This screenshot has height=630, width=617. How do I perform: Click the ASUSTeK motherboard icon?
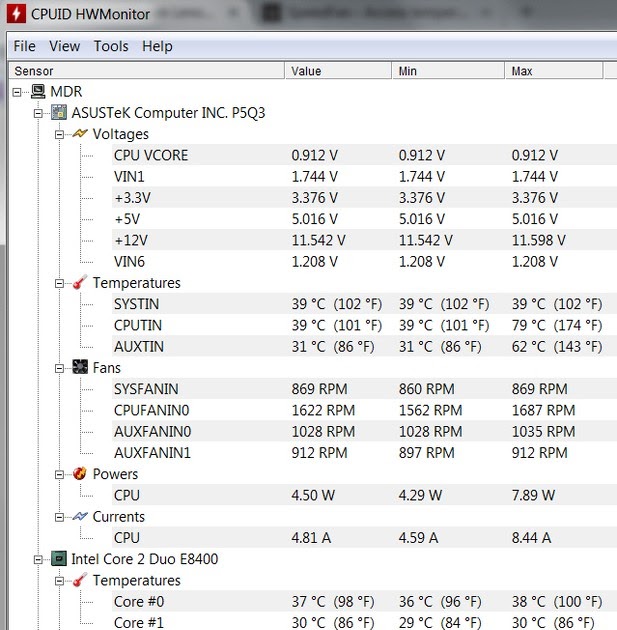pyautogui.click(x=59, y=112)
